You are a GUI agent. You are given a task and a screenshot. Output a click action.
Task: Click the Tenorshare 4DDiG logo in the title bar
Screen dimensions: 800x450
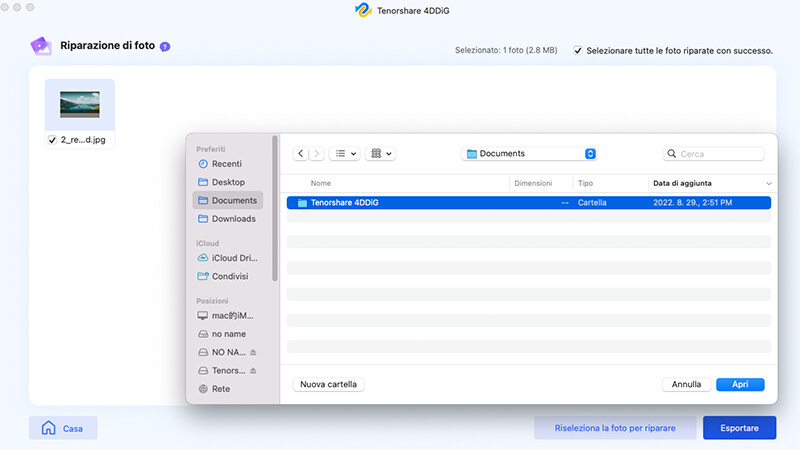363,10
